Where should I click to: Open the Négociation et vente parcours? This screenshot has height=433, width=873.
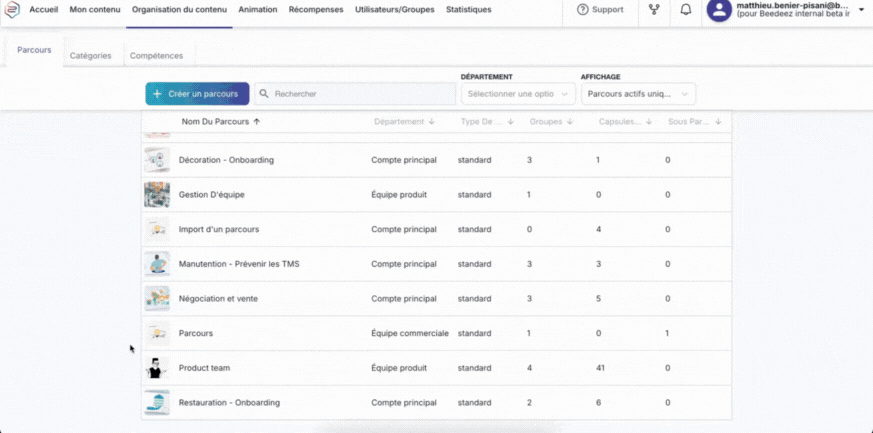pyautogui.click(x=216, y=298)
